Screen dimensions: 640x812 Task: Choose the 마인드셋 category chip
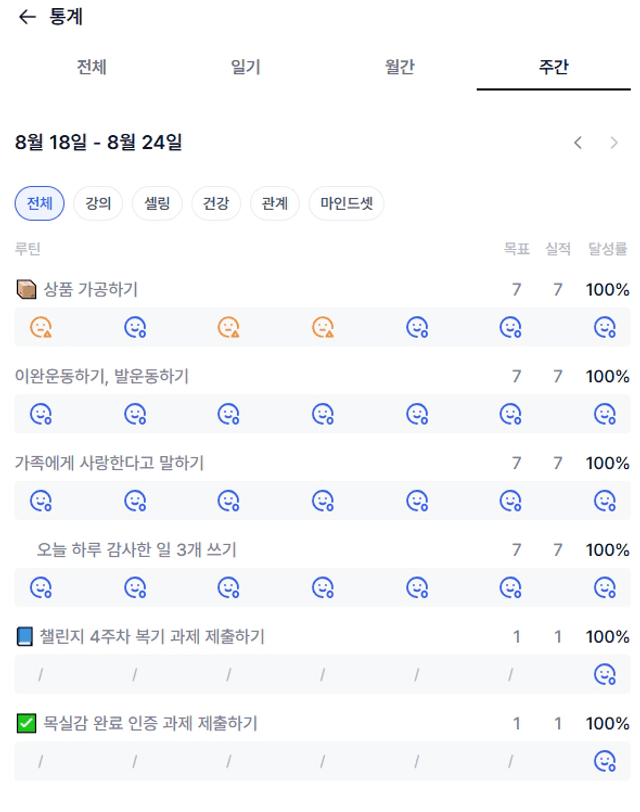tap(346, 203)
